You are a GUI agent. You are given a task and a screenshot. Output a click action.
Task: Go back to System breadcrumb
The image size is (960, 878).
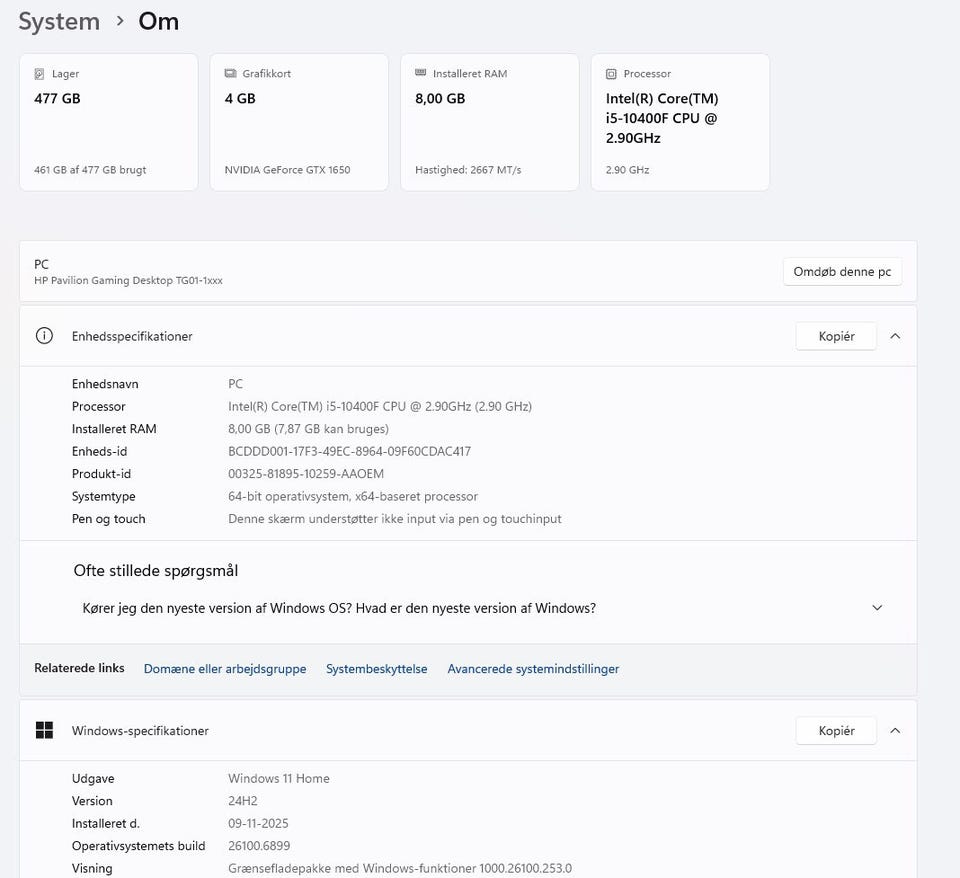click(59, 21)
